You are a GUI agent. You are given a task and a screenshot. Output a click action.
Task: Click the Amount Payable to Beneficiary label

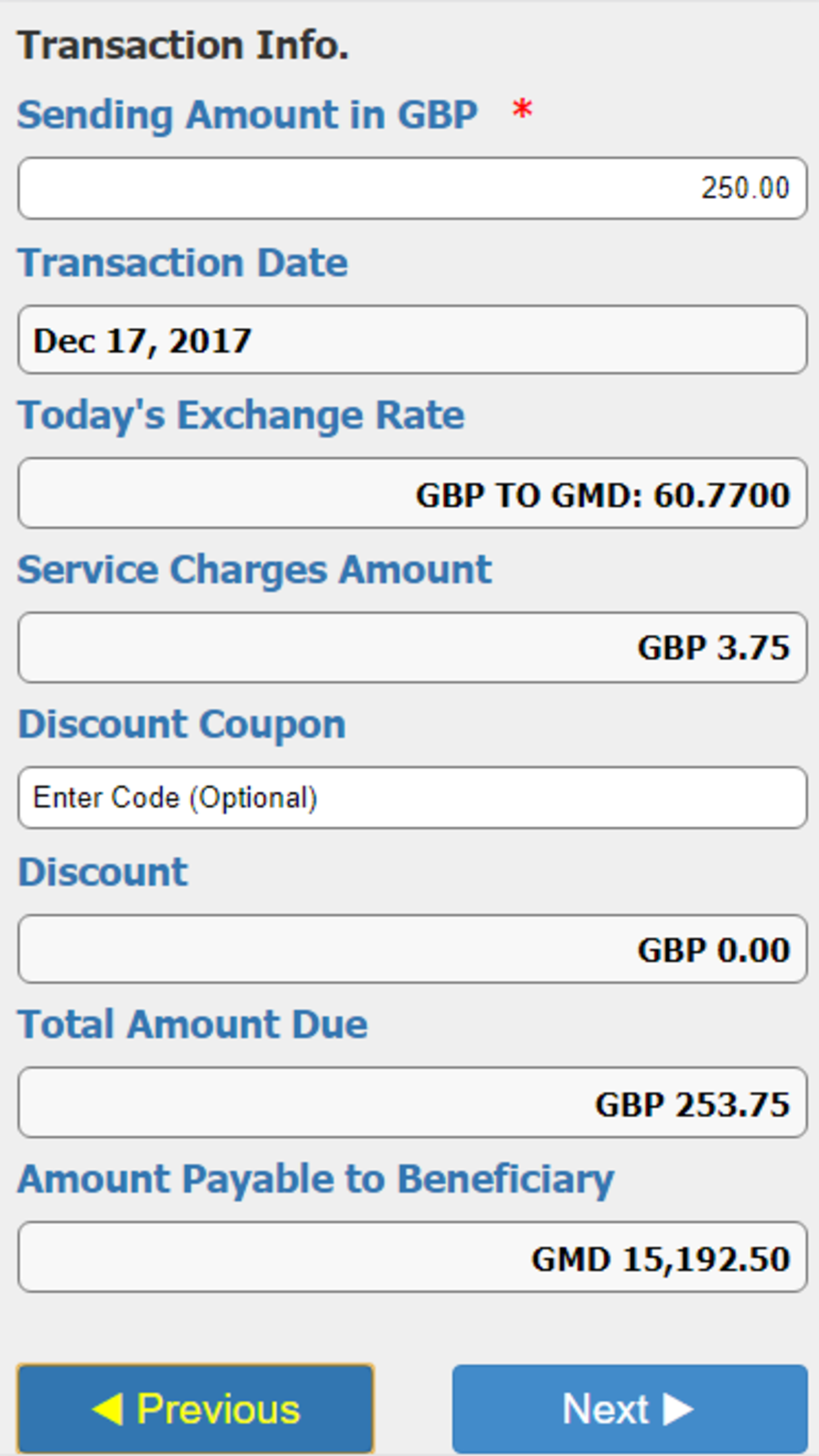(x=316, y=1179)
